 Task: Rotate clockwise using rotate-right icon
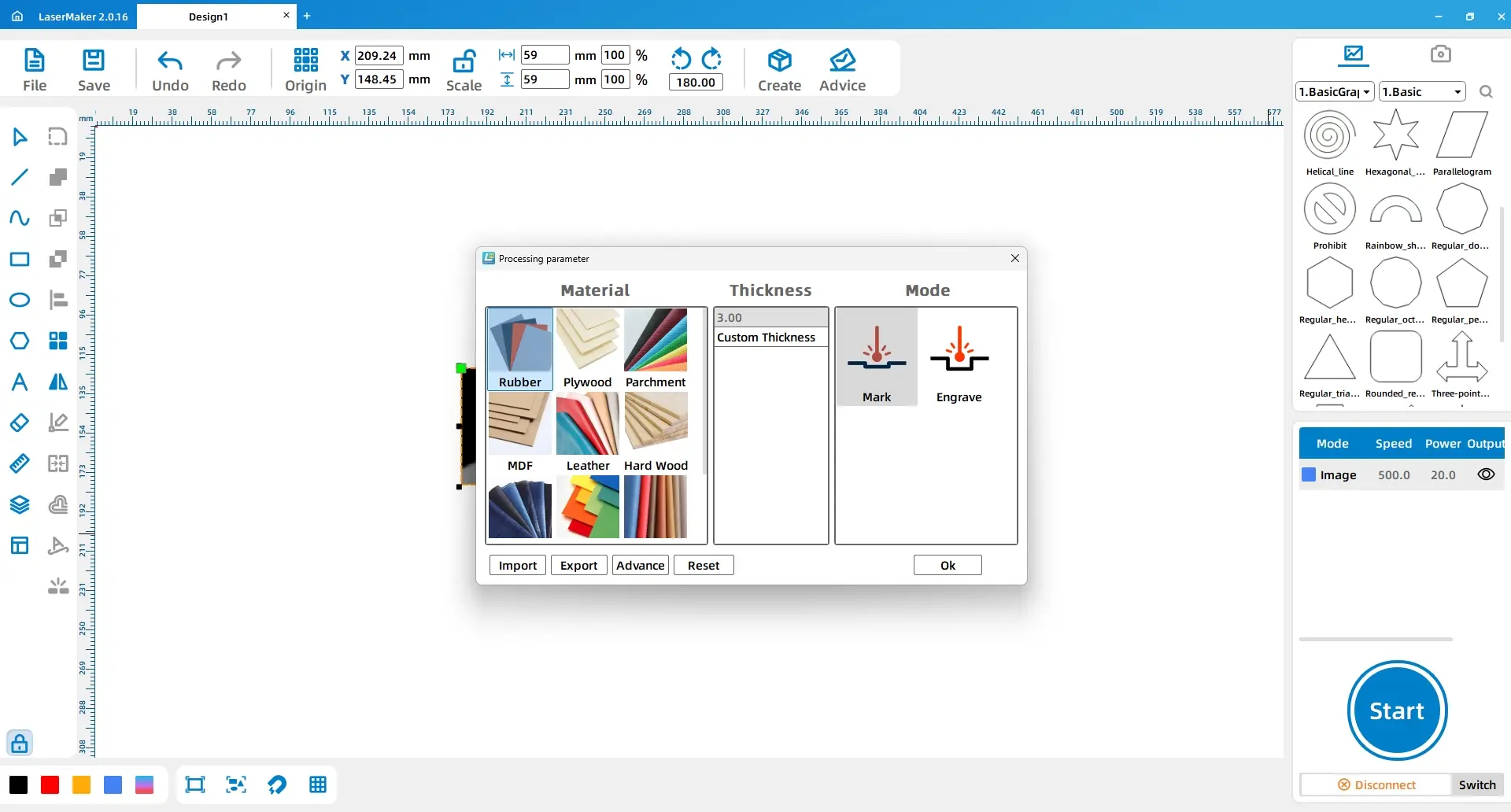711,59
